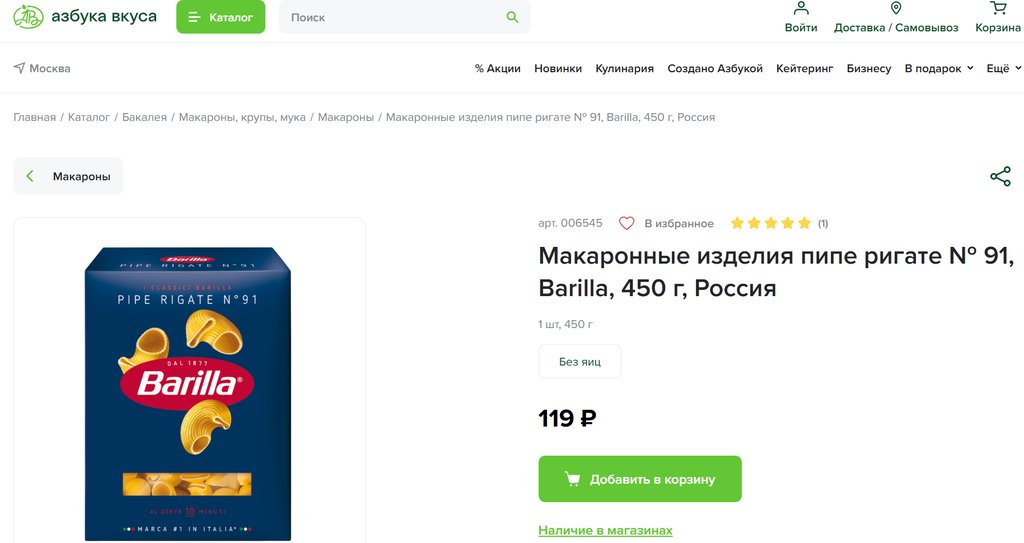Screen dimensions: 1024x543
Task: Click the share icon
Action: pos(1000,177)
